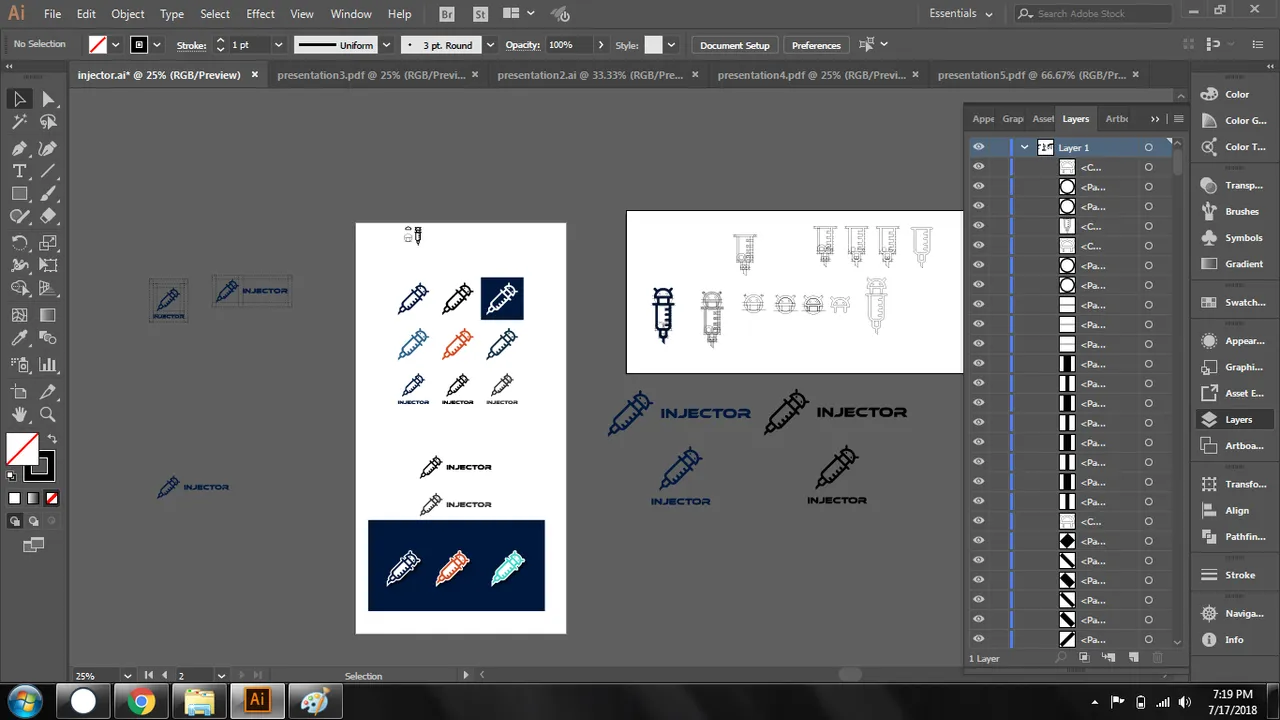The width and height of the screenshot is (1280, 720).
Task: Set paint mode to None
Action: 52,498
